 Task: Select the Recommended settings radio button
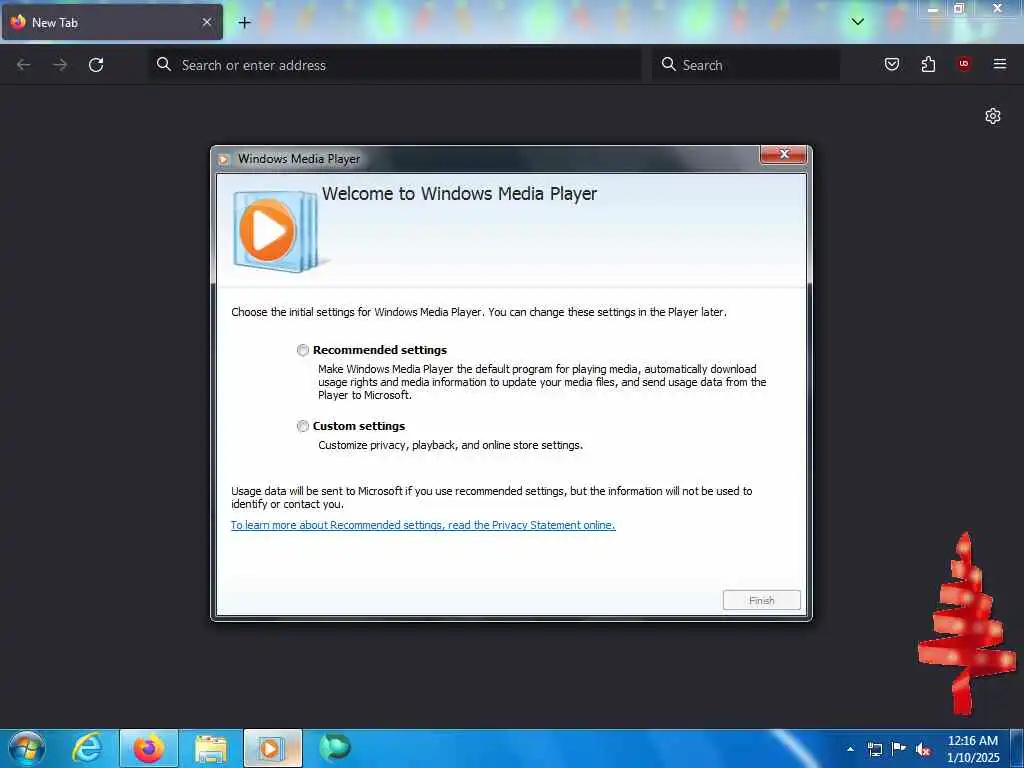(x=303, y=350)
